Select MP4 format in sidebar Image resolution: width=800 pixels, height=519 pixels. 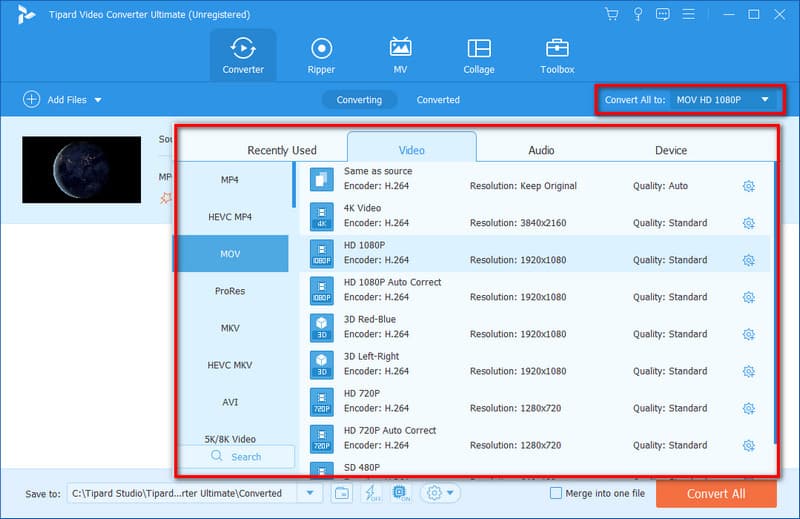(x=230, y=180)
